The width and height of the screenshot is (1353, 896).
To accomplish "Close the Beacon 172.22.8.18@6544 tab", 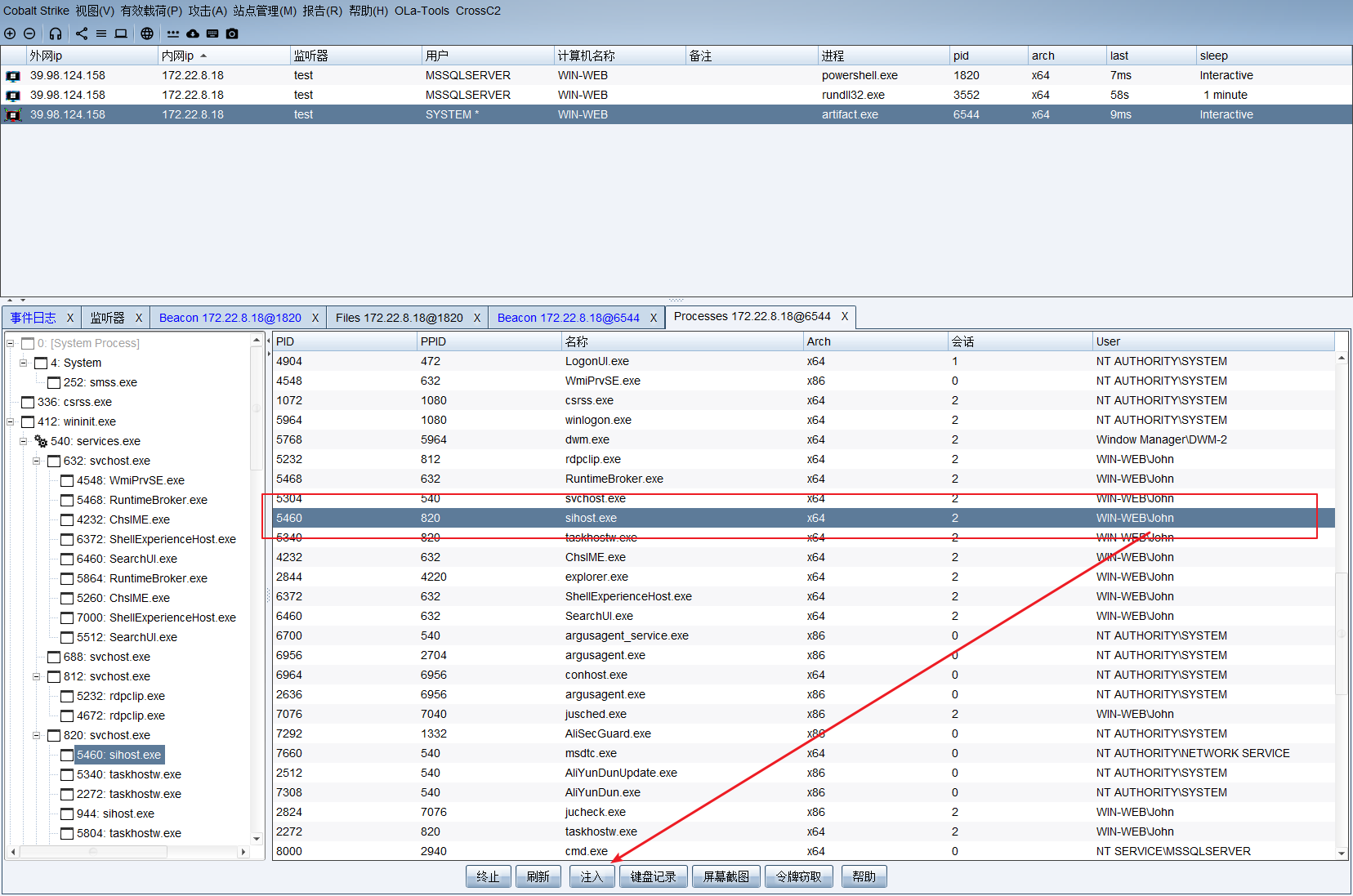I will [x=654, y=318].
